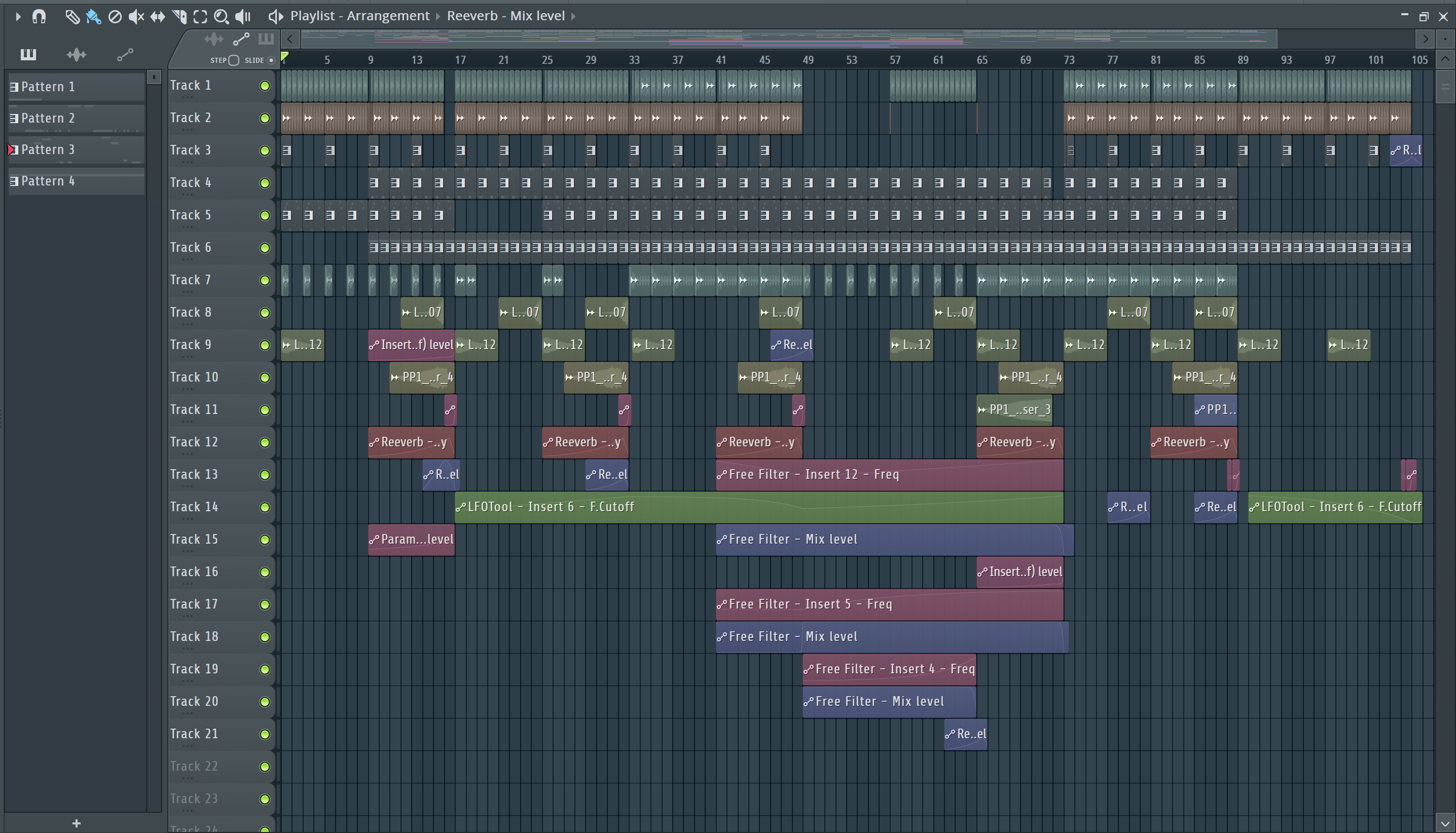Select Pattern 4 in the picker
The image size is (1456, 833).
(x=76, y=181)
